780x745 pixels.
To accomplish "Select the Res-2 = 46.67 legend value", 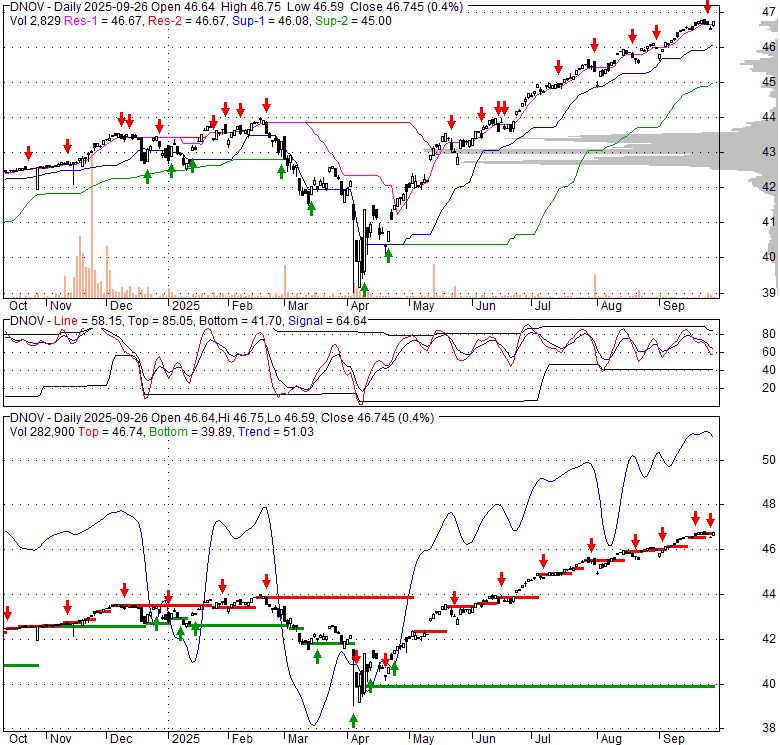I will (x=187, y=21).
